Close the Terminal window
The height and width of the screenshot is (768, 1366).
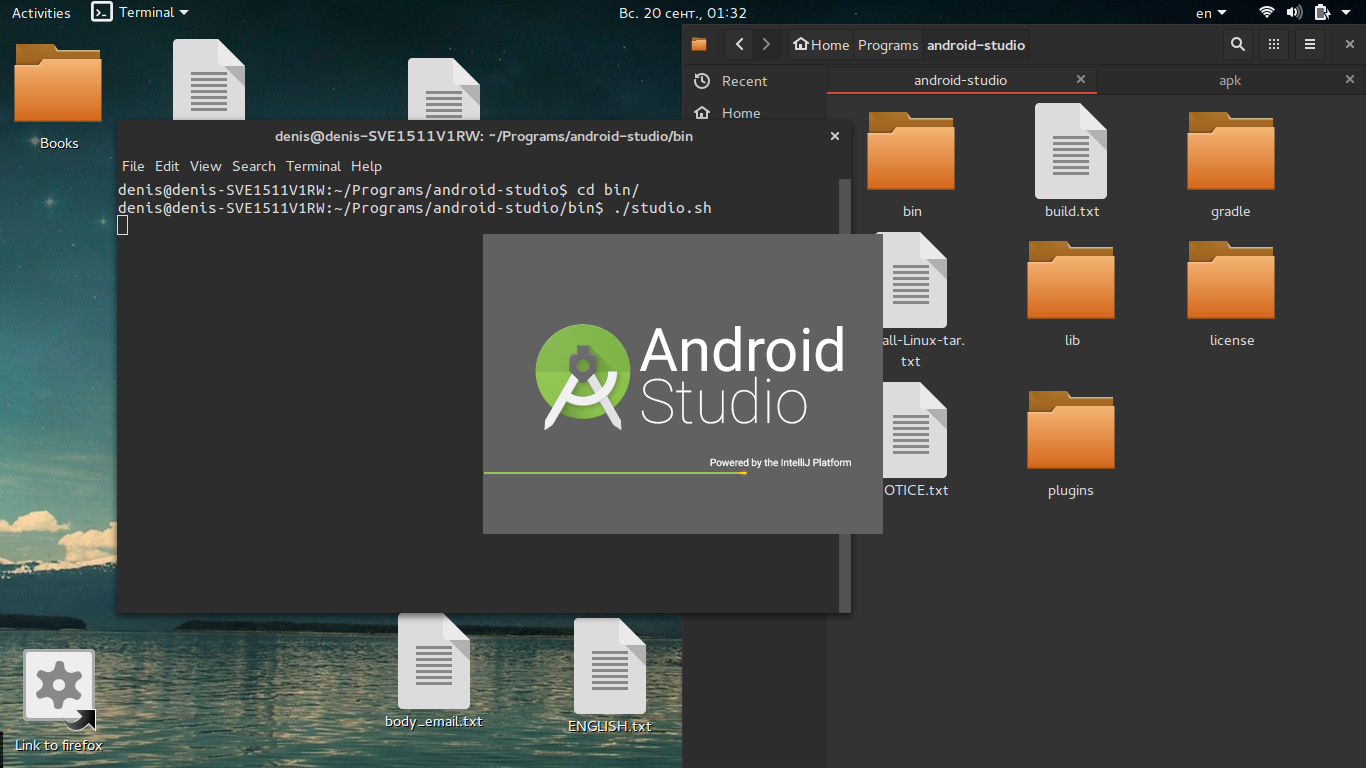click(x=835, y=136)
